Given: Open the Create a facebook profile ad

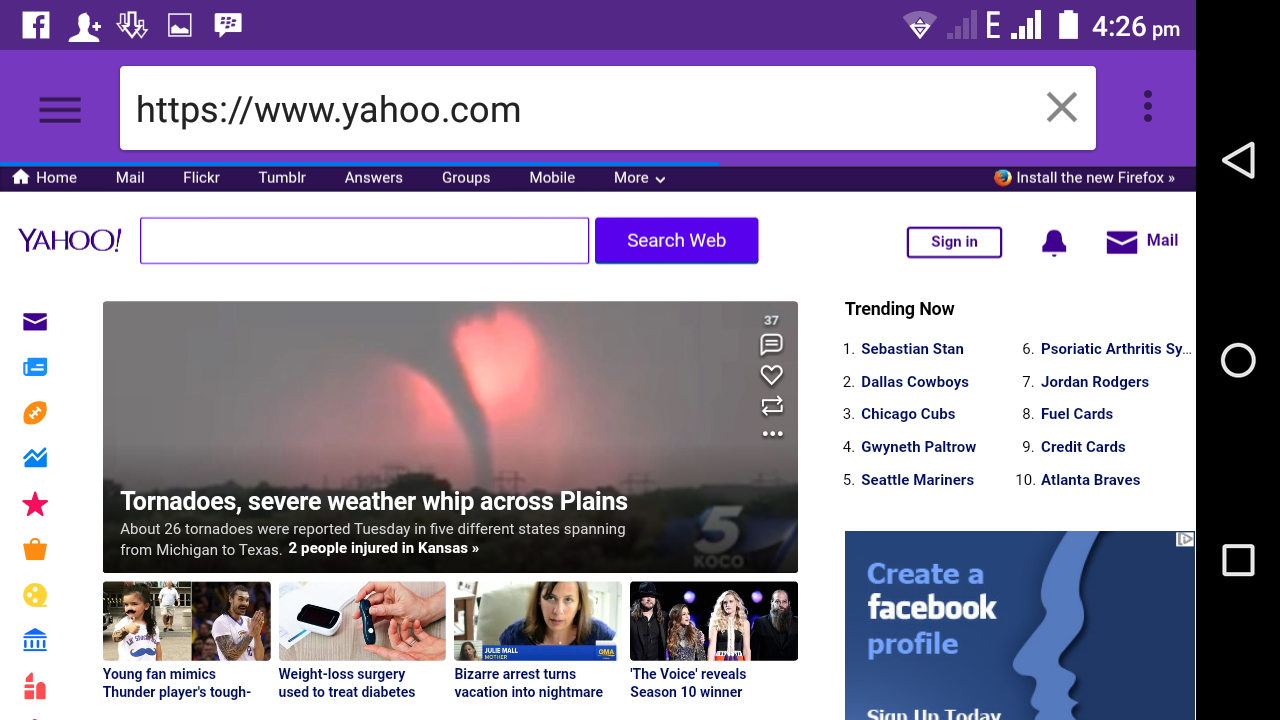Looking at the screenshot, I should point(1020,626).
